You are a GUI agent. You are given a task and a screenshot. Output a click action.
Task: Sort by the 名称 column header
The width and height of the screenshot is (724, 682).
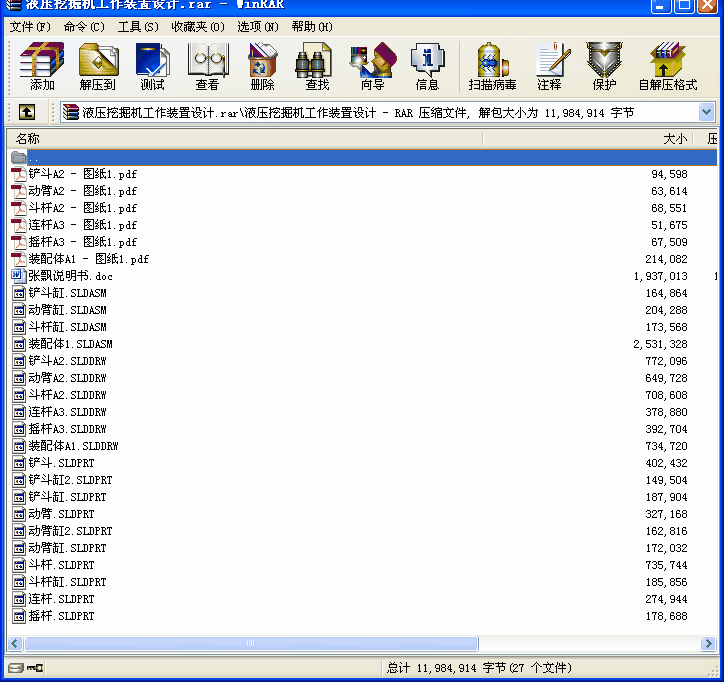245,139
